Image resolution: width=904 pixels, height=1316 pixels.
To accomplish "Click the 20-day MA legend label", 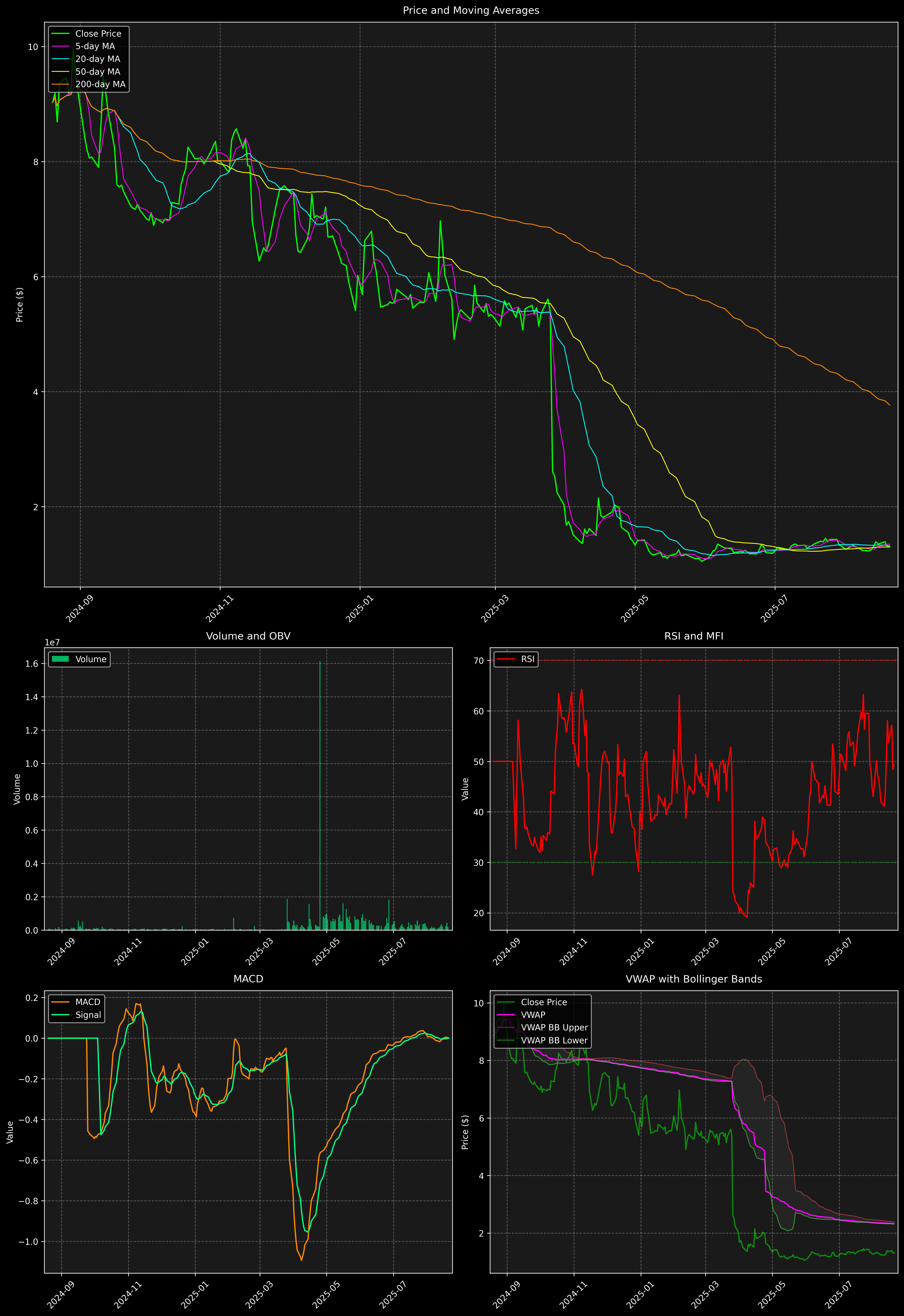I will [x=97, y=59].
